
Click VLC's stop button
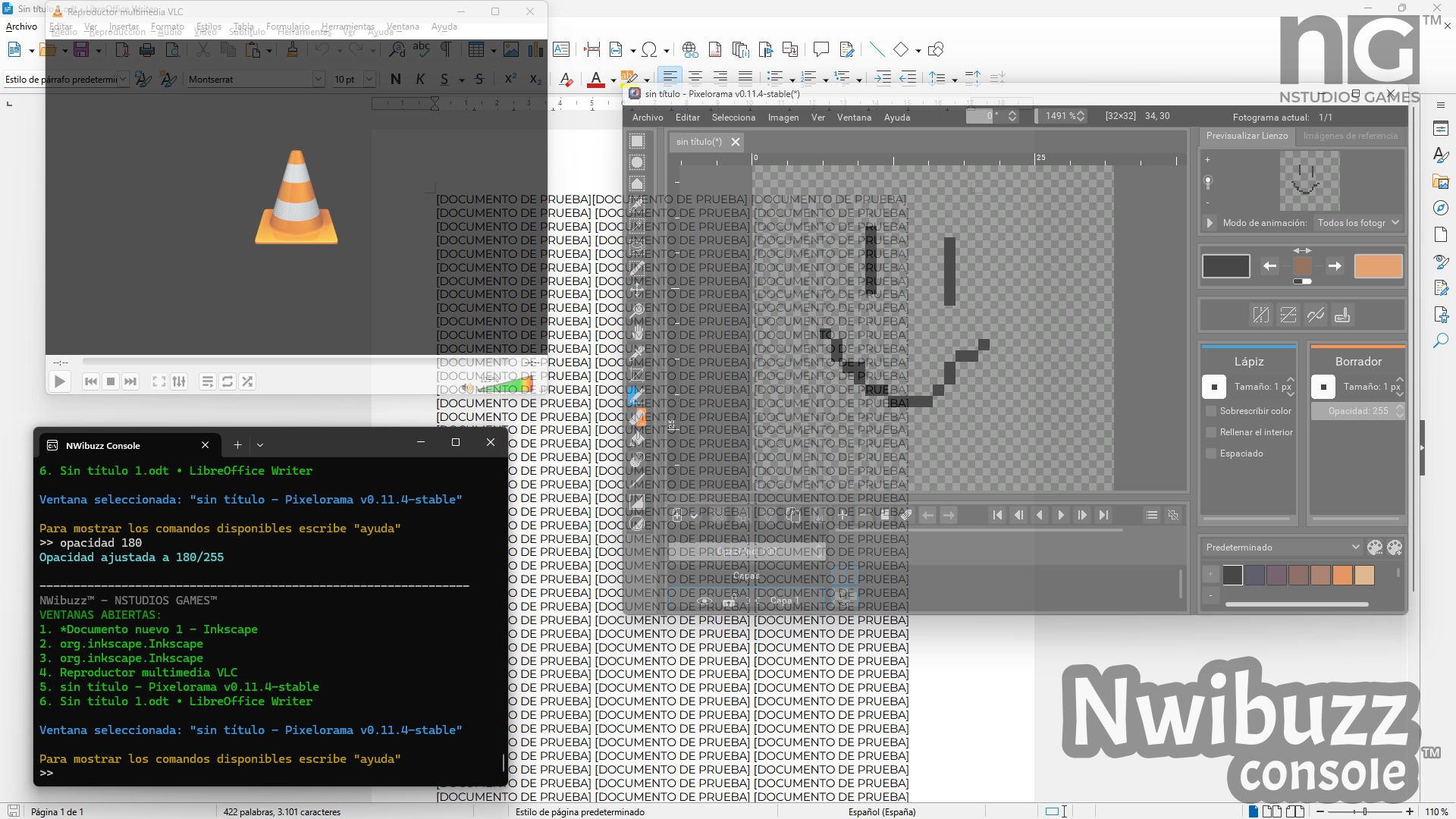coord(111,381)
